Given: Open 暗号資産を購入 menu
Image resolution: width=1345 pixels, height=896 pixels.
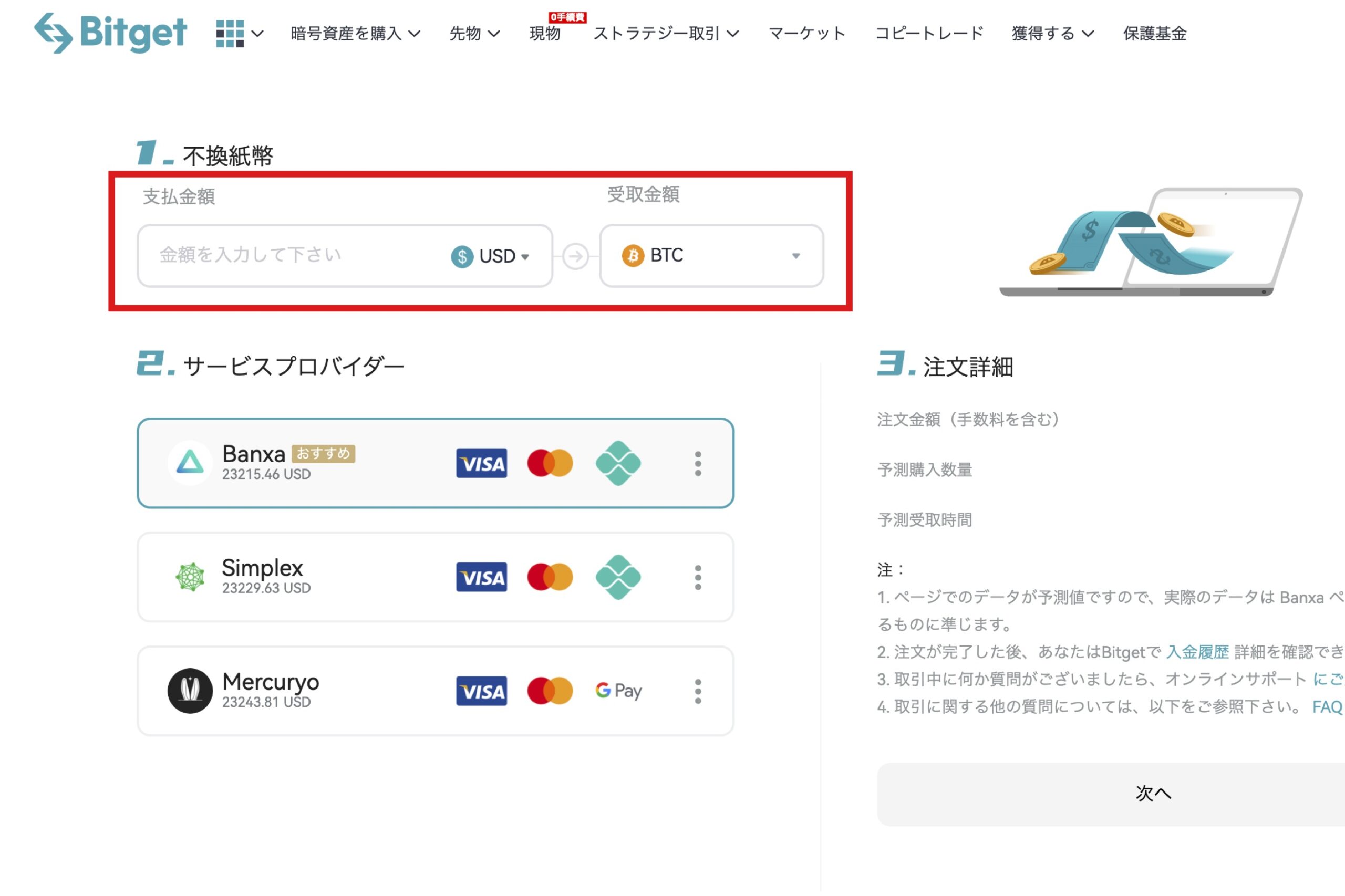Looking at the screenshot, I should click(355, 33).
